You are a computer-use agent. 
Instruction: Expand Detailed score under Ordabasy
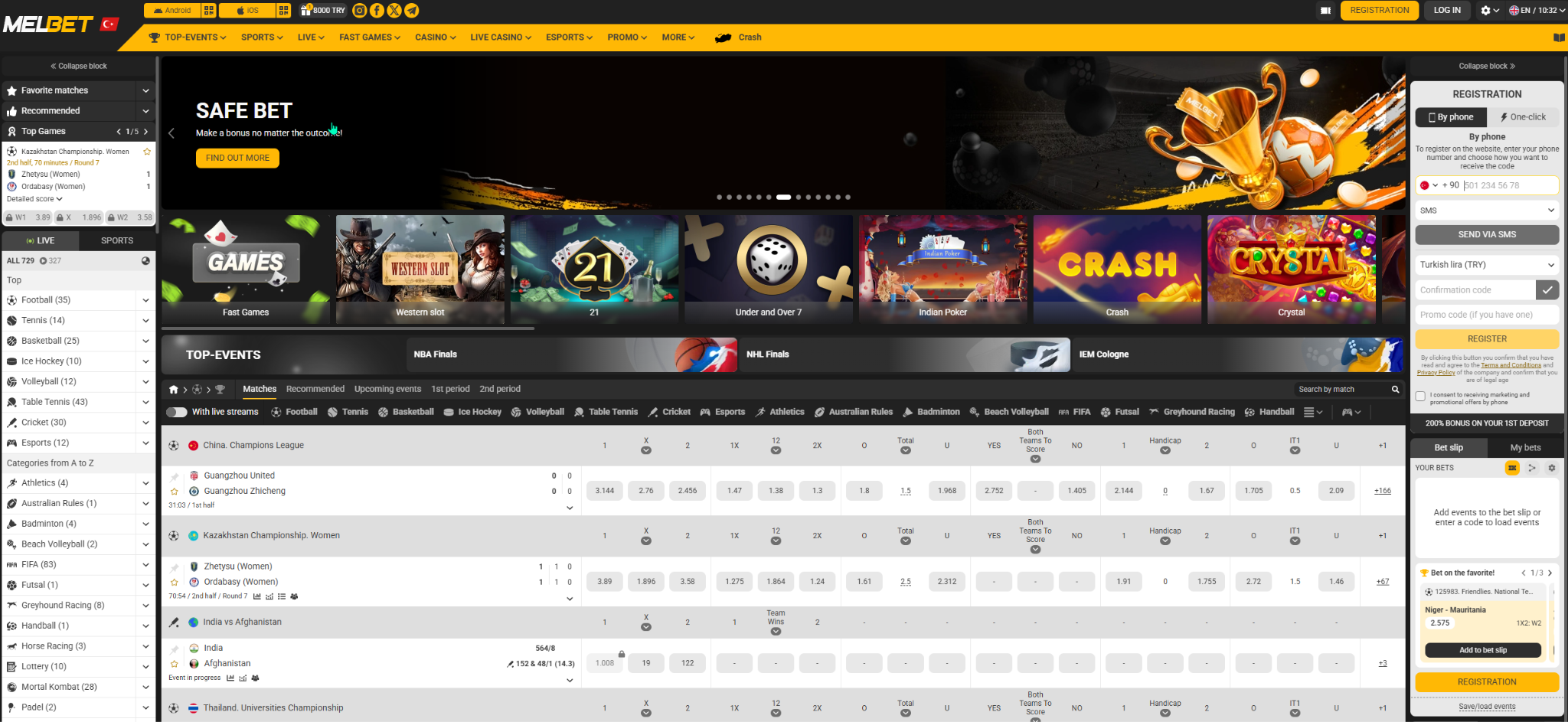[34, 199]
